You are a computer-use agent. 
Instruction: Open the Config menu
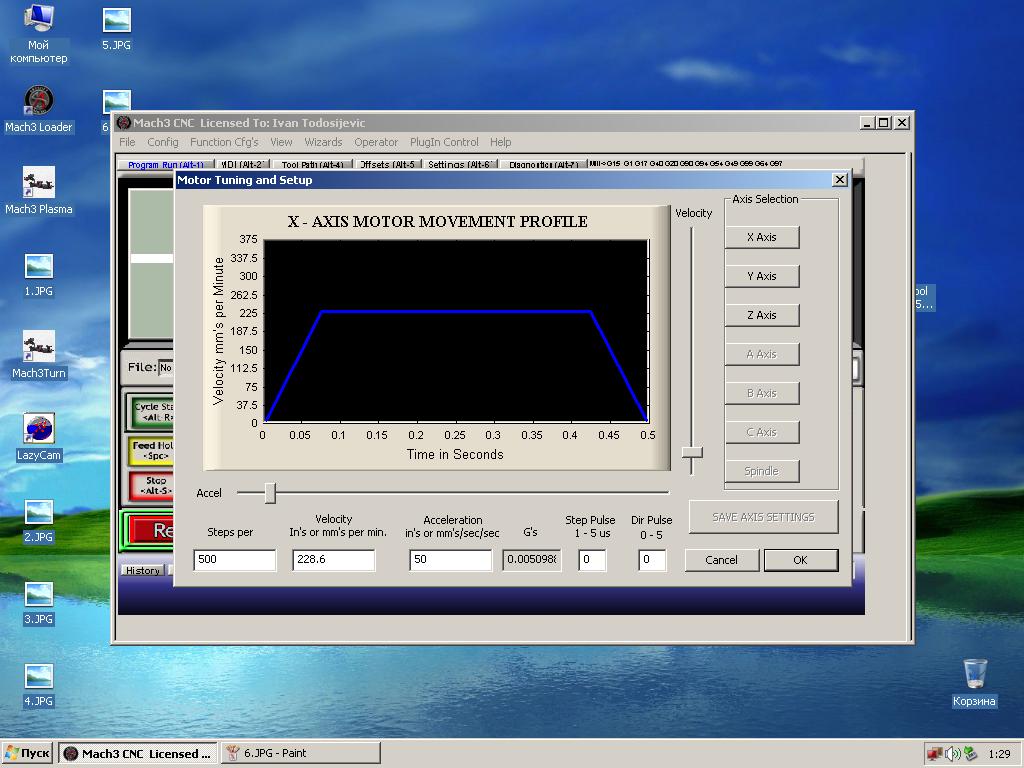[162, 142]
